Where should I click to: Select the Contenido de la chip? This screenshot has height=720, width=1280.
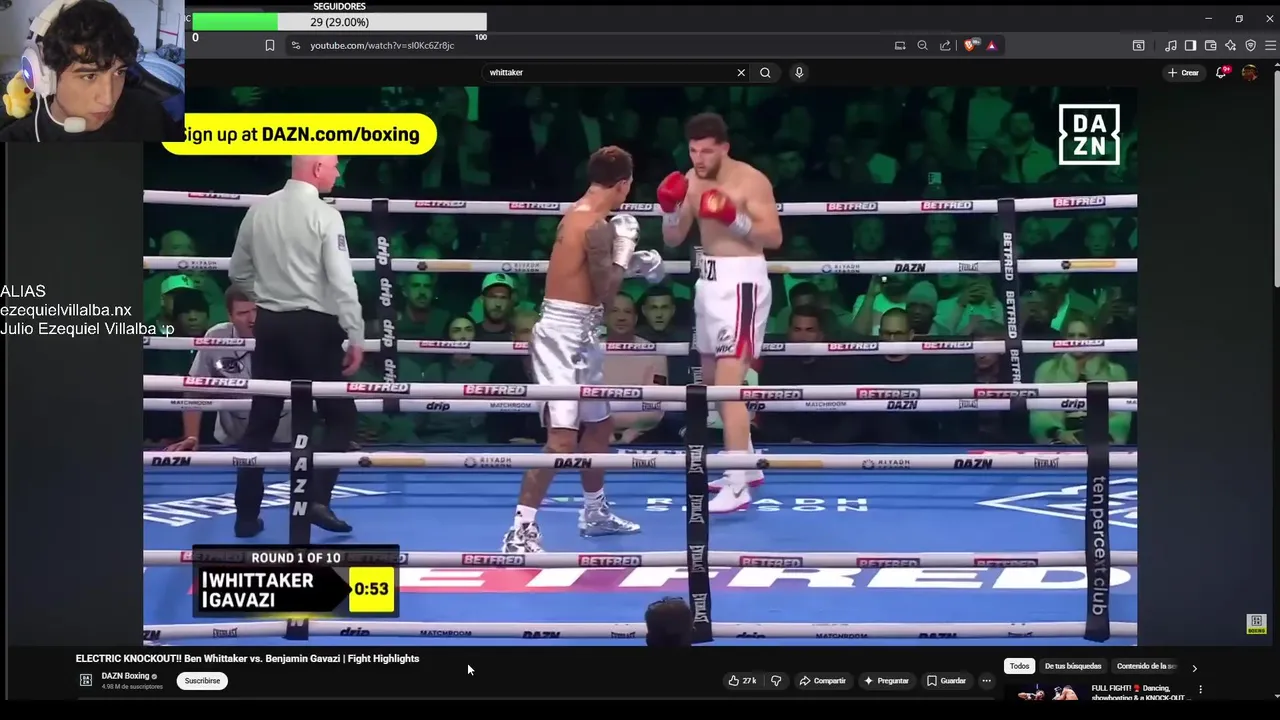1147,666
